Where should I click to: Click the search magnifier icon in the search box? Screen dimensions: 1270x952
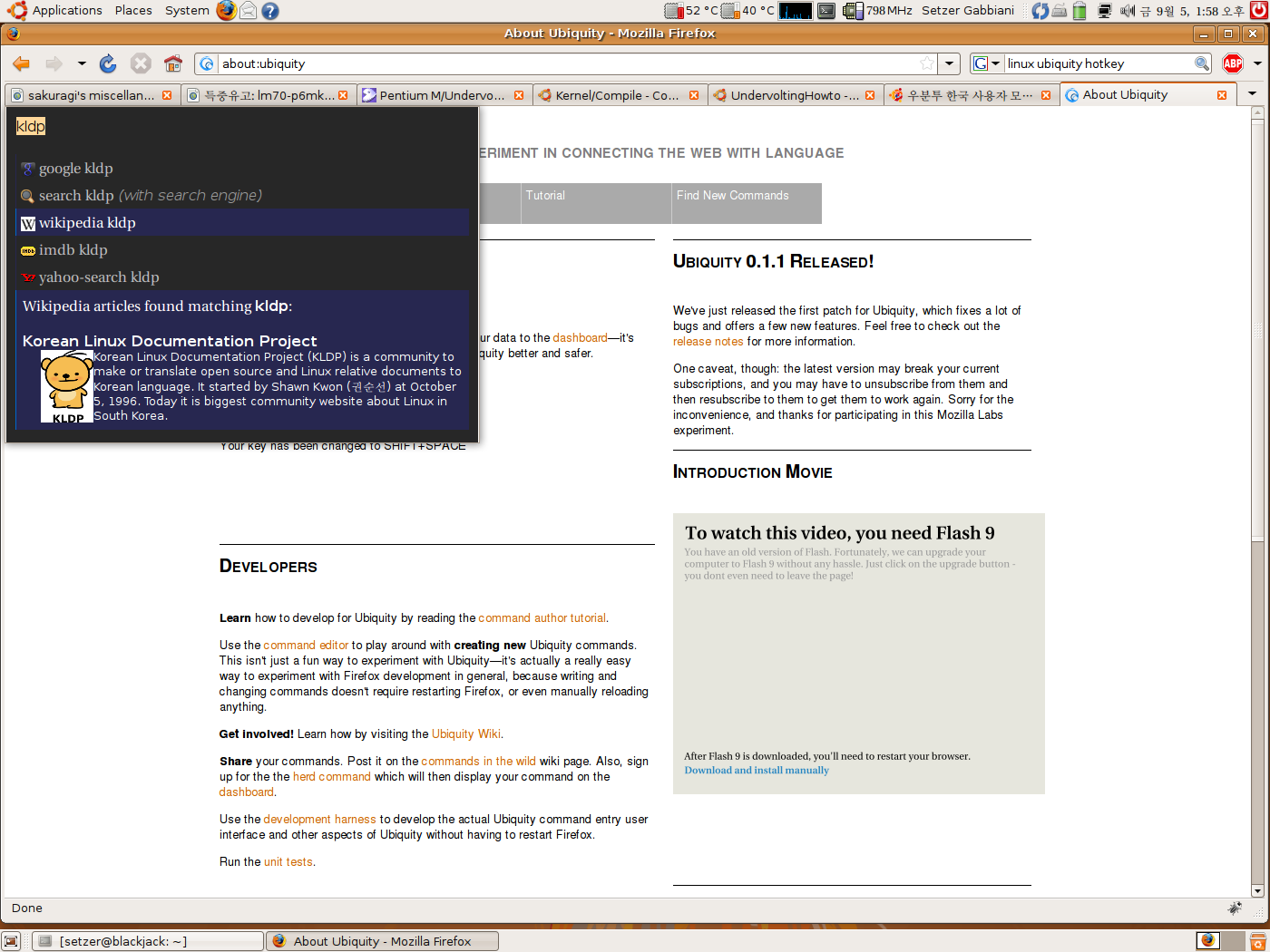pyautogui.click(x=1202, y=63)
